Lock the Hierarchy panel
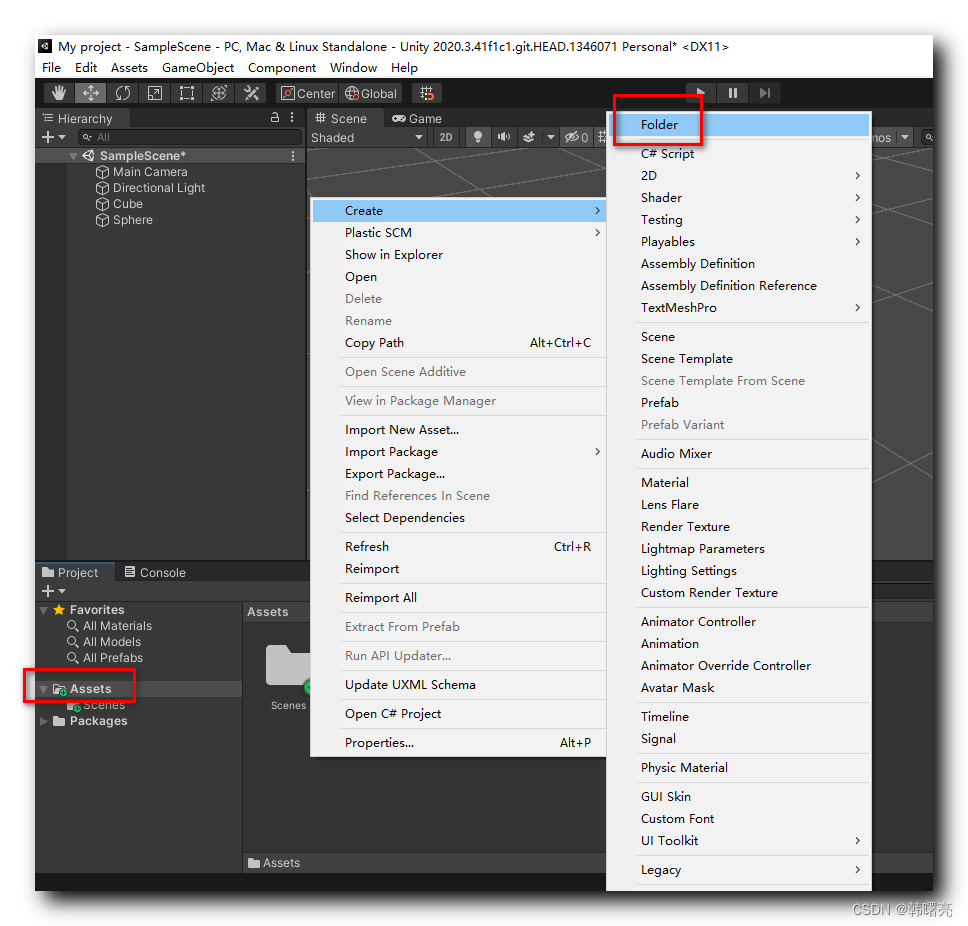968x926 pixels. click(x=275, y=117)
